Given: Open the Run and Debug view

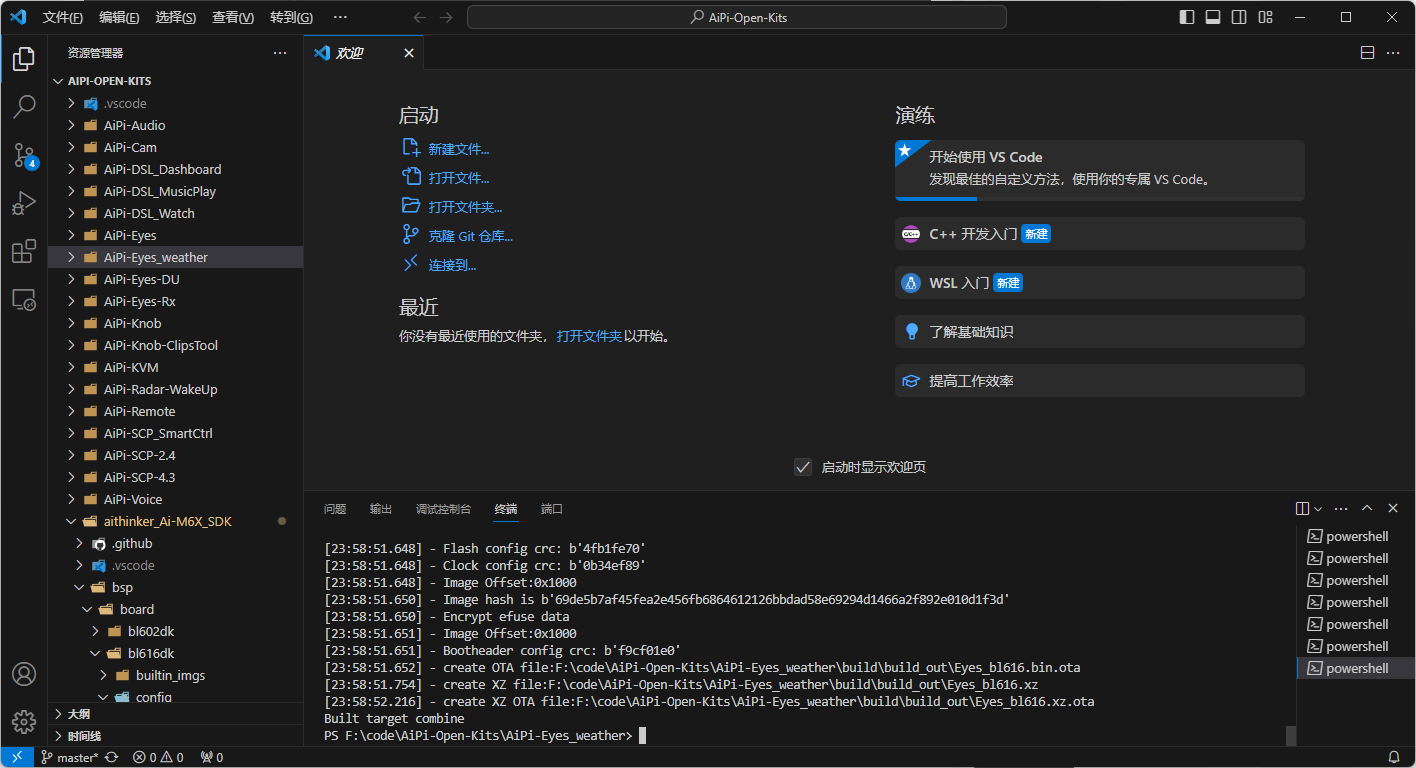Looking at the screenshot, I should [x=24, y=203].
